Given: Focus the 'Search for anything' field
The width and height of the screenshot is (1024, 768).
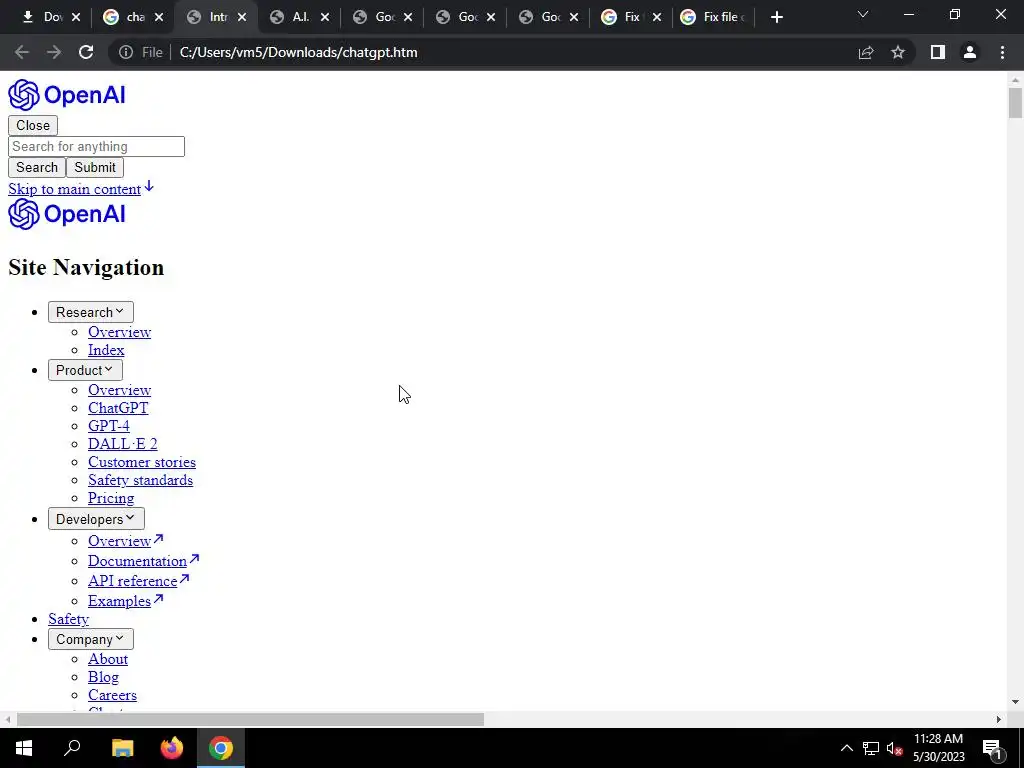Looking at the screenshot, I should point(96,146).
